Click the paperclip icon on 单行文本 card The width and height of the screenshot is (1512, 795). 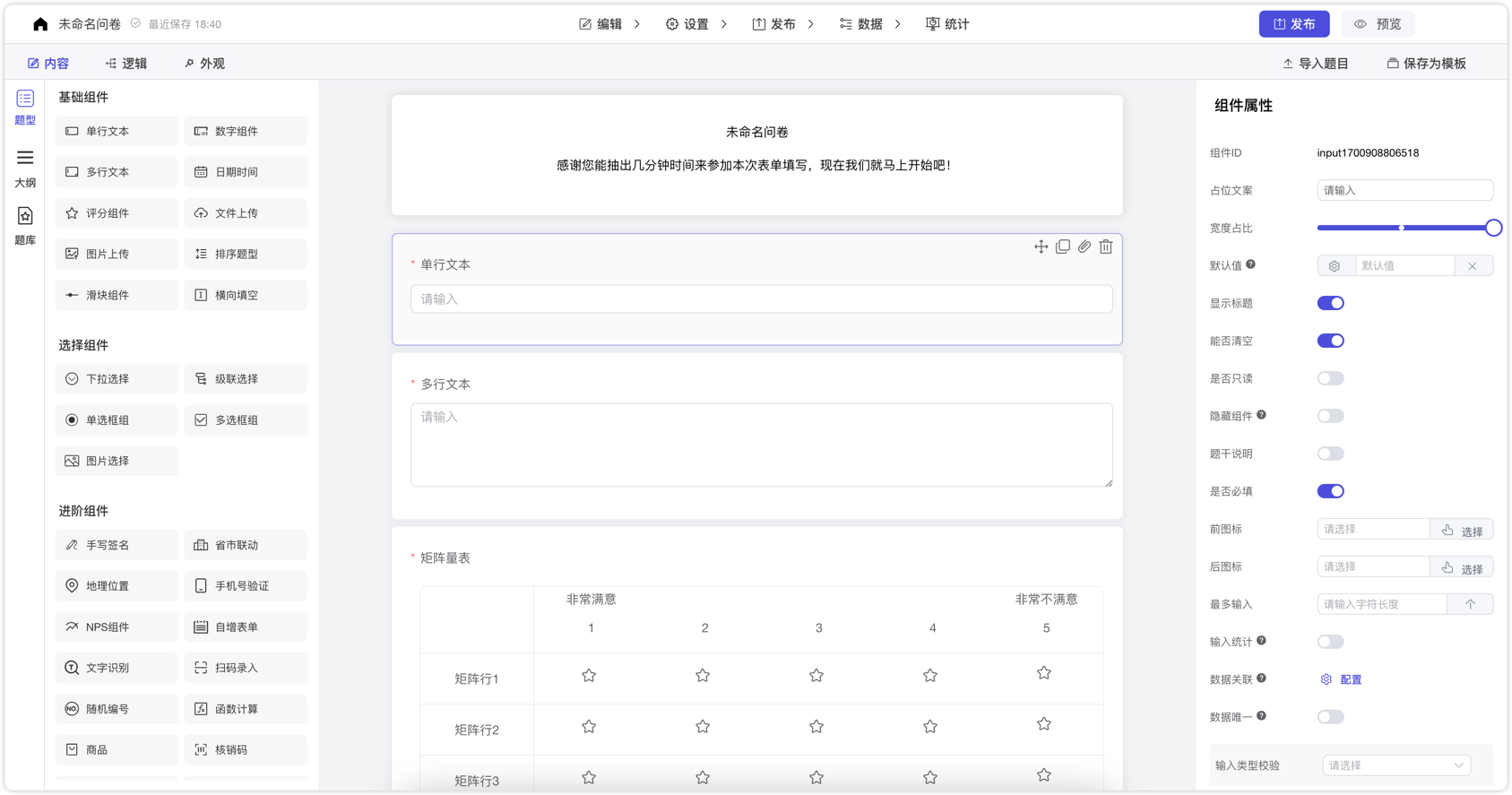(1084, 246)
